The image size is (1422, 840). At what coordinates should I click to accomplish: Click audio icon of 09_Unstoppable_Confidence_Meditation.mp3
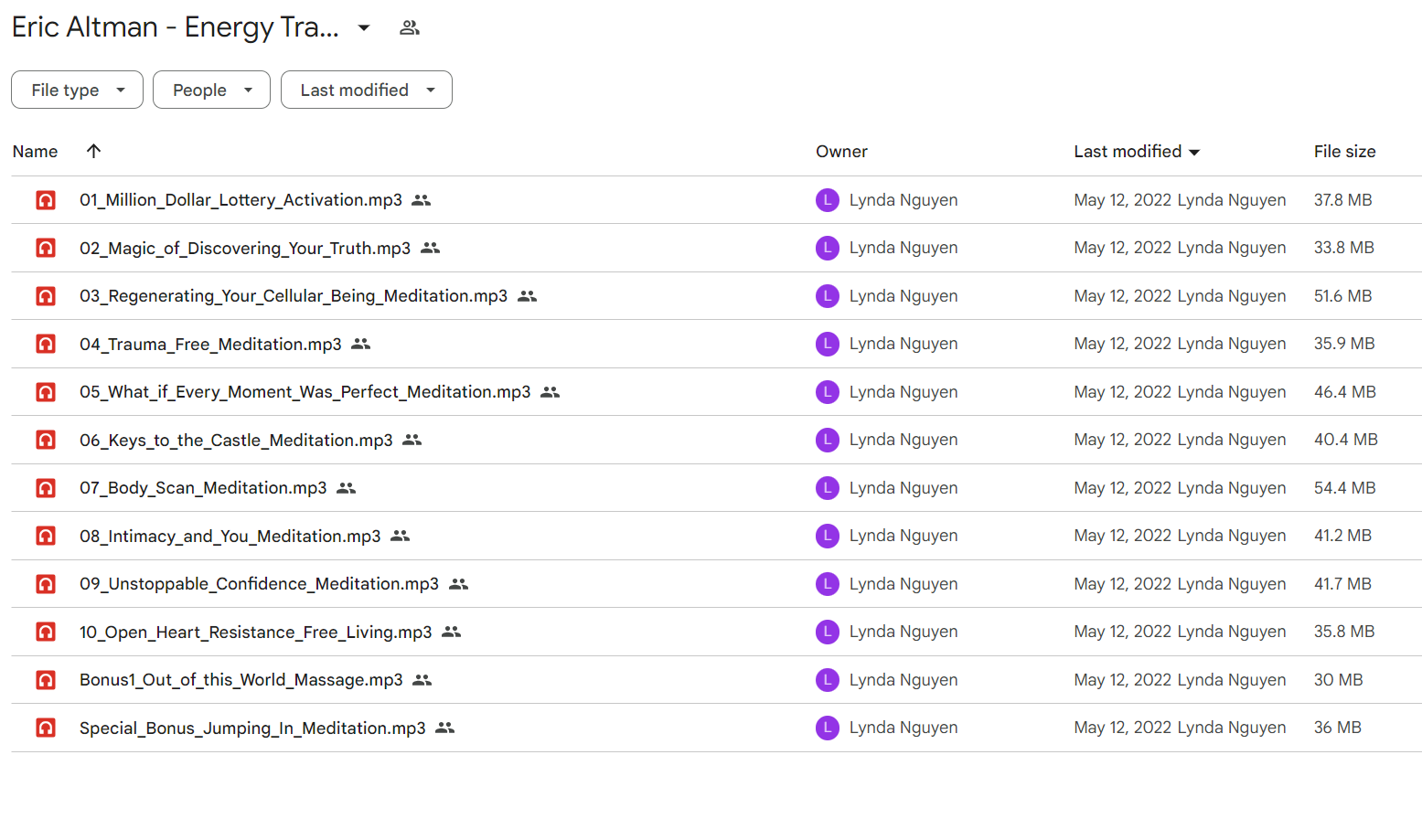pos(46,584)
